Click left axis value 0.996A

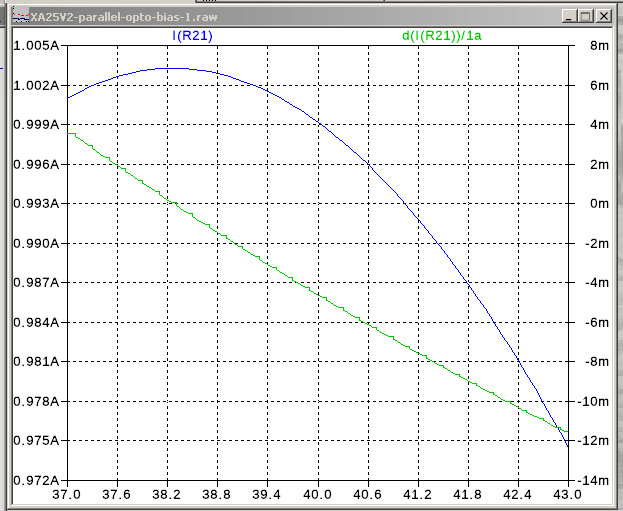coord(36,164)
